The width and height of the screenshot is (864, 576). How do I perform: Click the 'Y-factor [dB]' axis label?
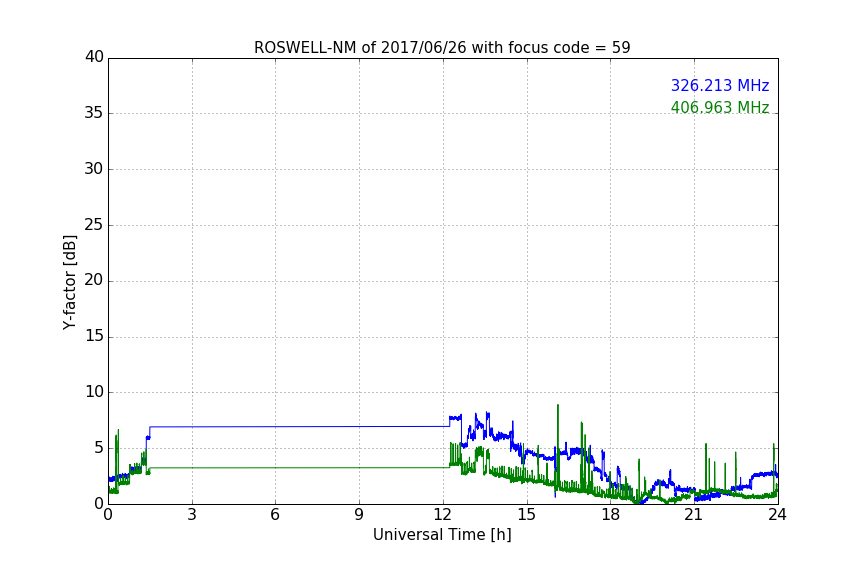point(69,282)
